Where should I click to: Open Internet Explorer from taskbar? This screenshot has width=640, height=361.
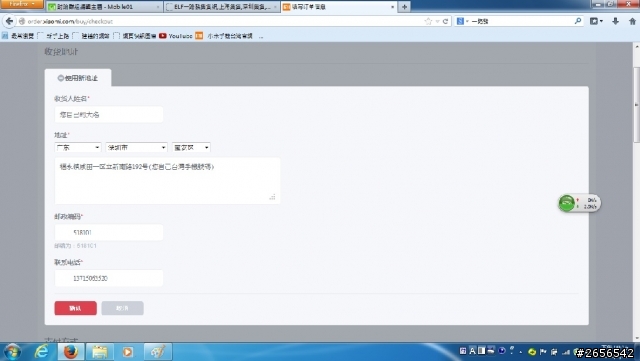42,352
